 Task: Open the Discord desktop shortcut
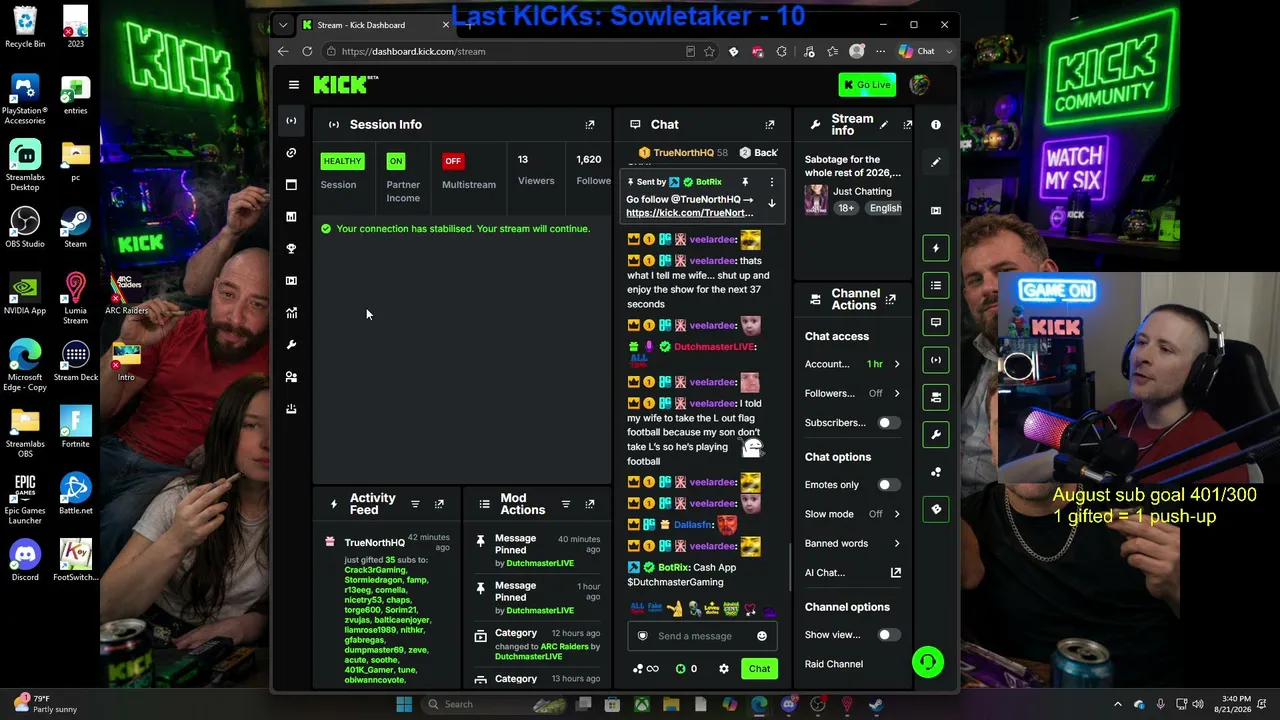[25, 560]
